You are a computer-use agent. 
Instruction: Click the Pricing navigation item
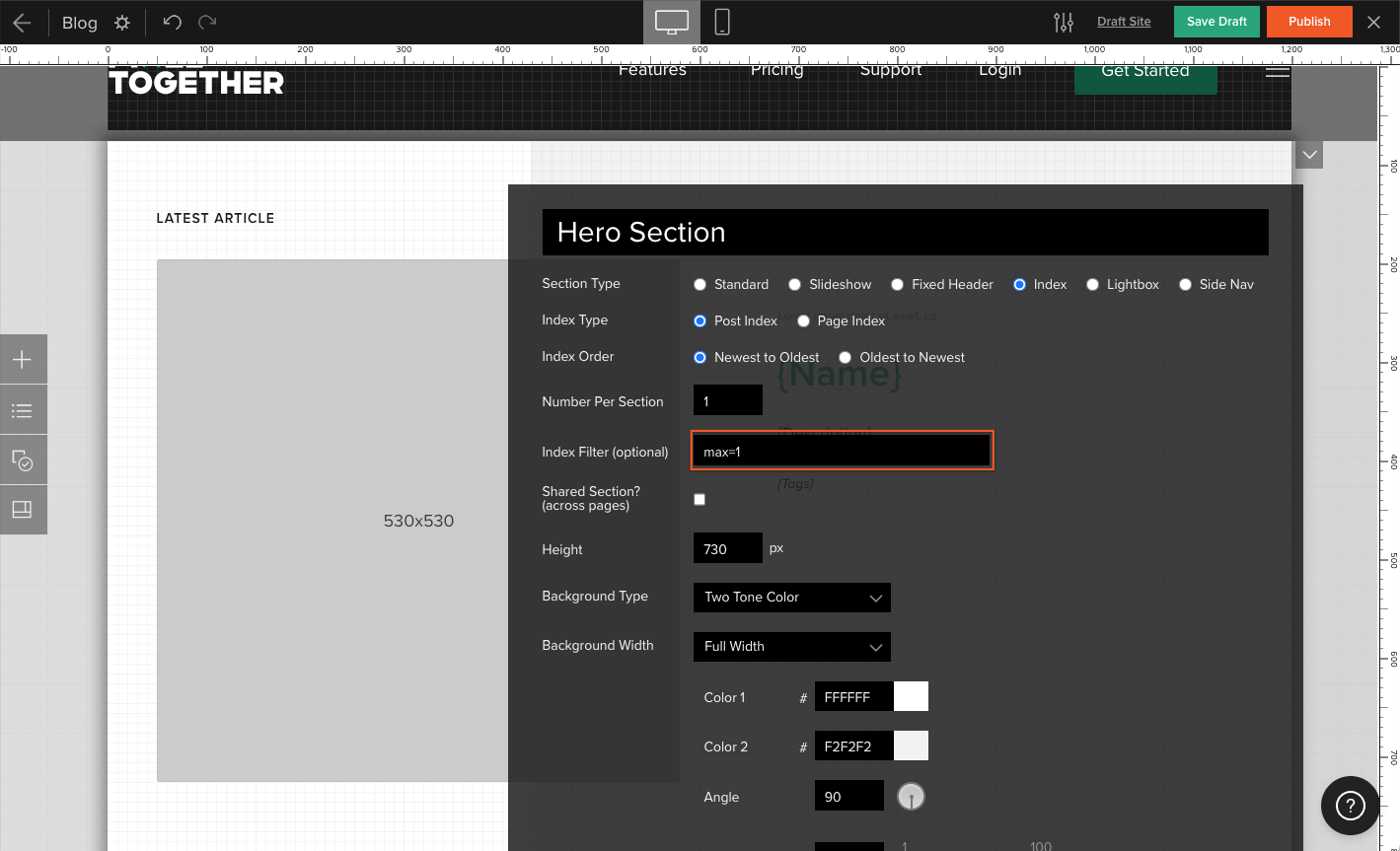click(776, 69)
